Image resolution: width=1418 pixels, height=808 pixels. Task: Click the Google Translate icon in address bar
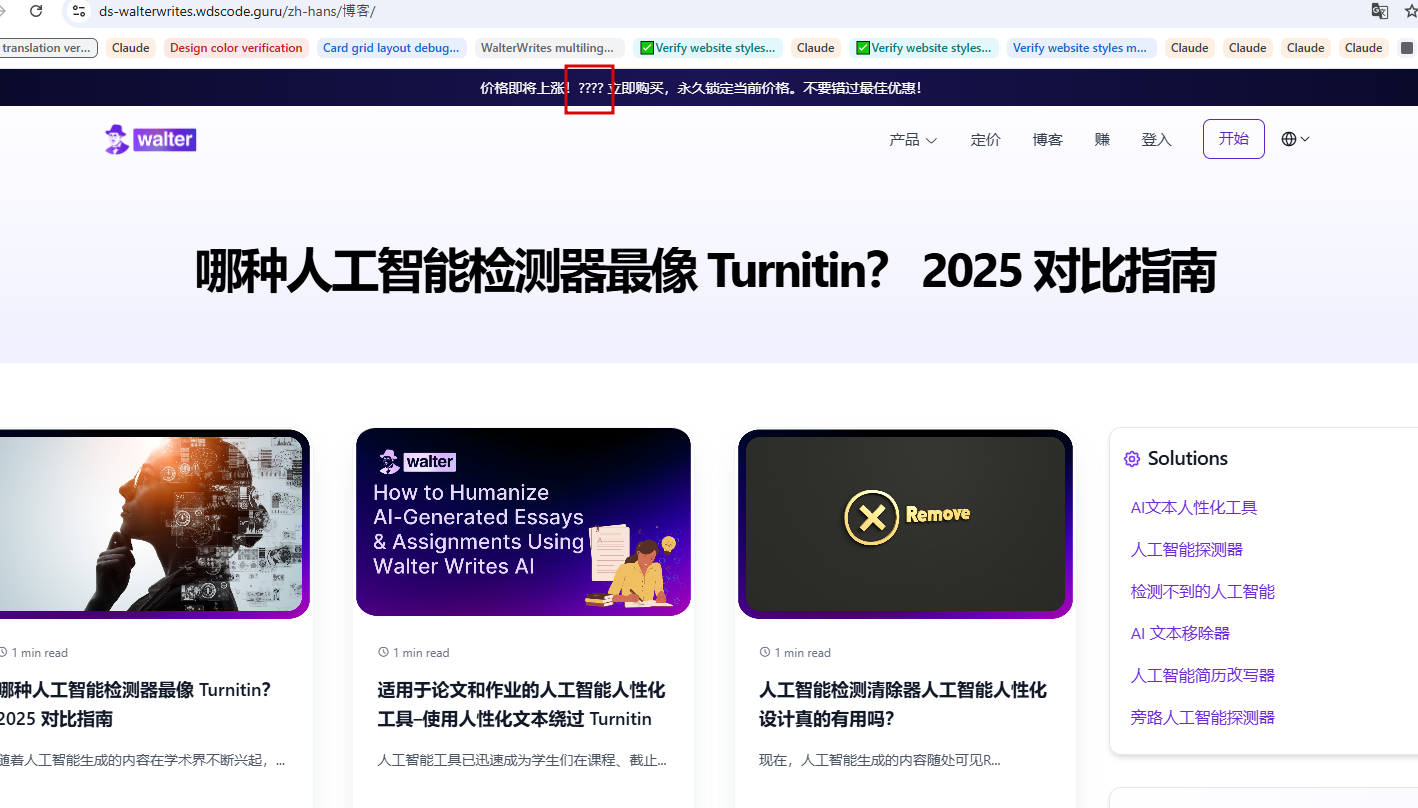point(1379,11)
